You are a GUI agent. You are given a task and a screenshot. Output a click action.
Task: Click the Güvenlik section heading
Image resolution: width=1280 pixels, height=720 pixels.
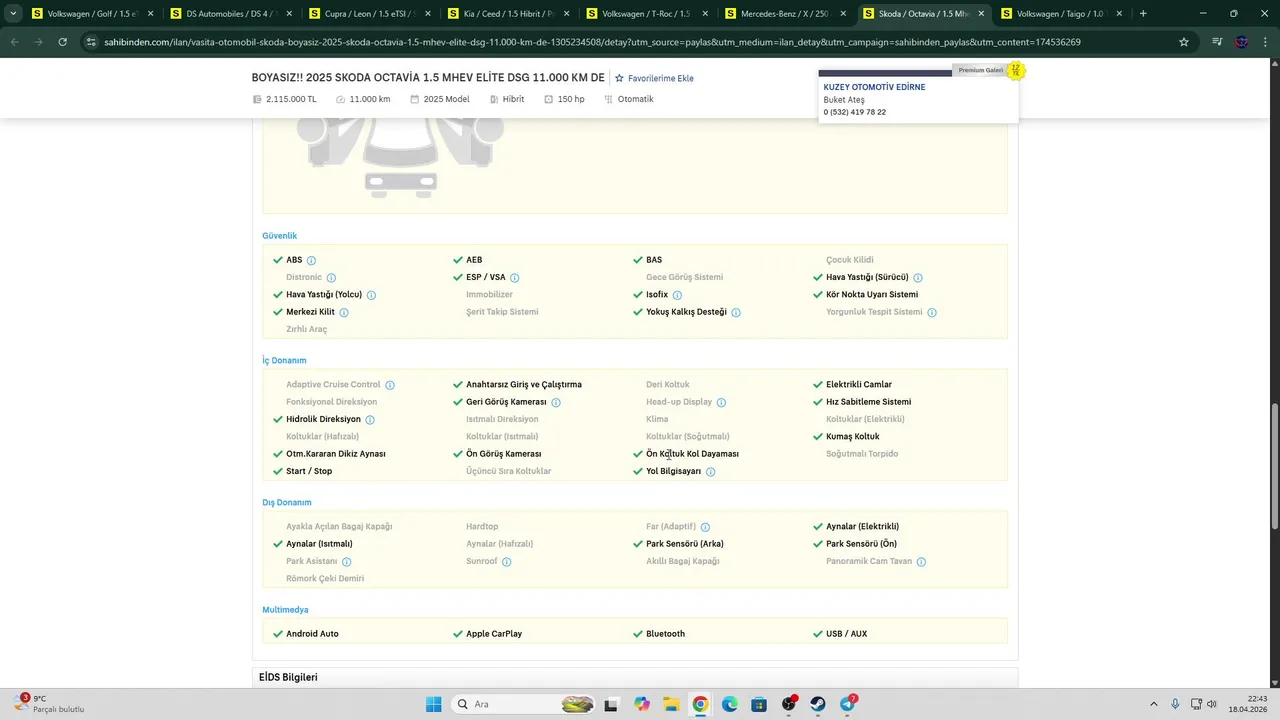(x=279, y=236)
